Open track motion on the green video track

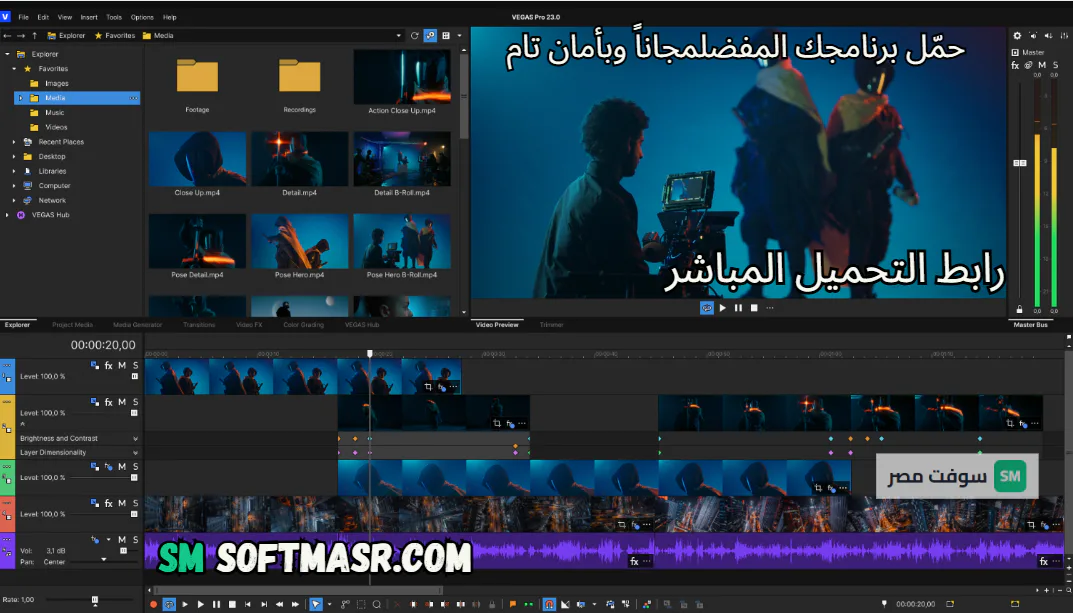95,467
